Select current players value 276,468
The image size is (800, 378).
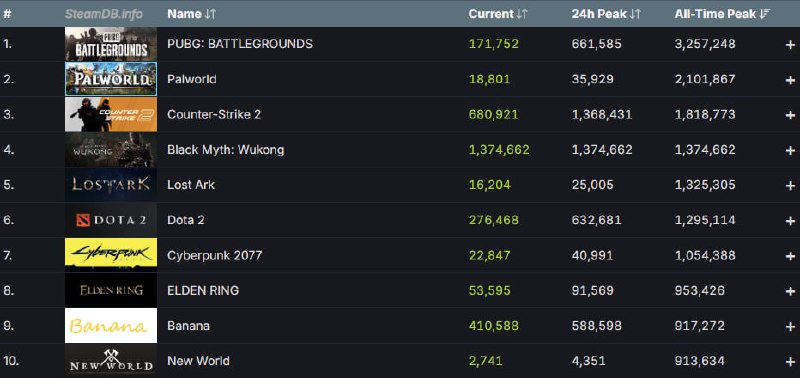coord(493,220)
